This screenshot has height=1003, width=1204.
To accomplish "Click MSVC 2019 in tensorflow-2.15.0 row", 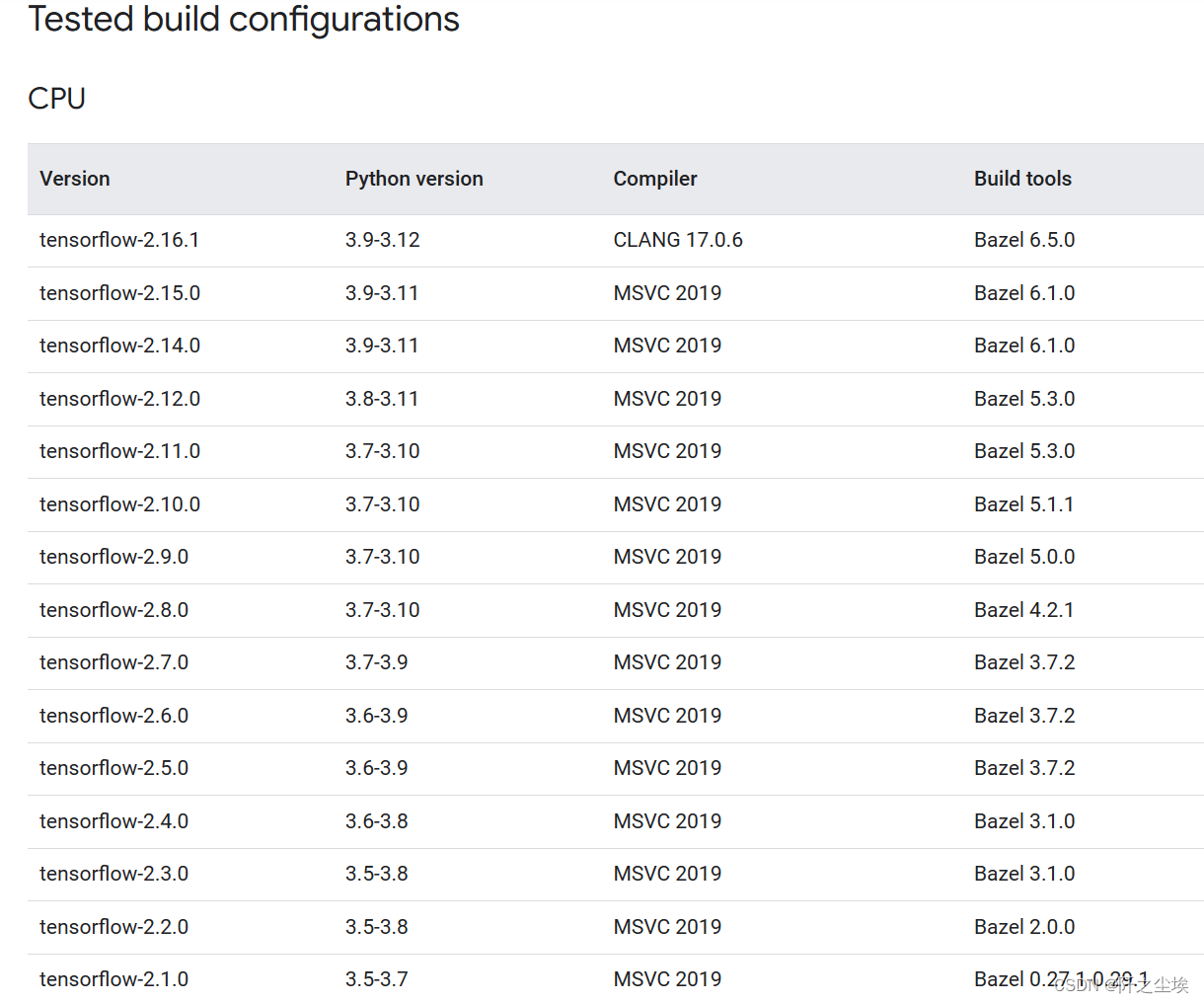I will point(667,293).
